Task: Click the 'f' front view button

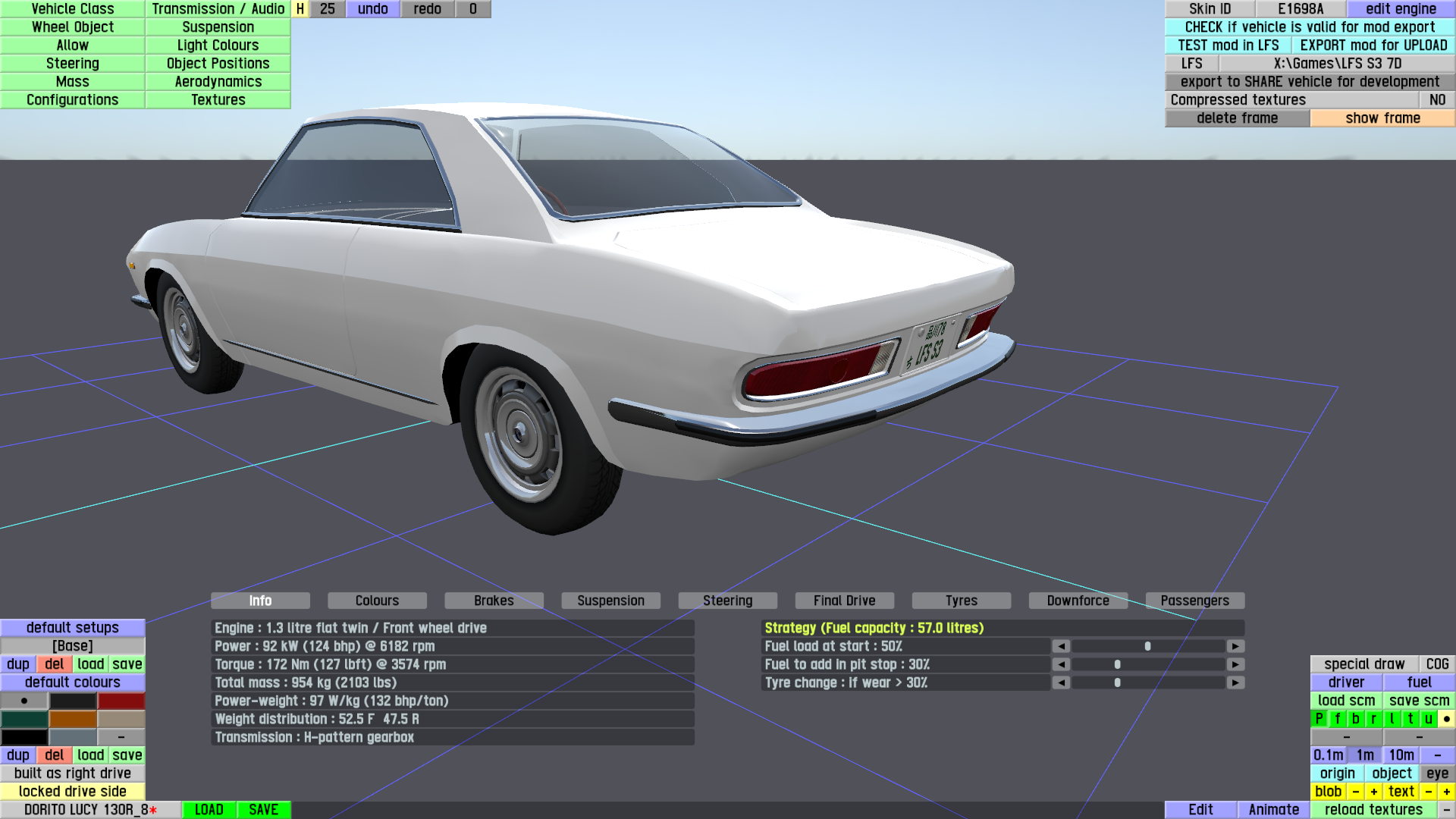Action: [x=1337, y=719]
